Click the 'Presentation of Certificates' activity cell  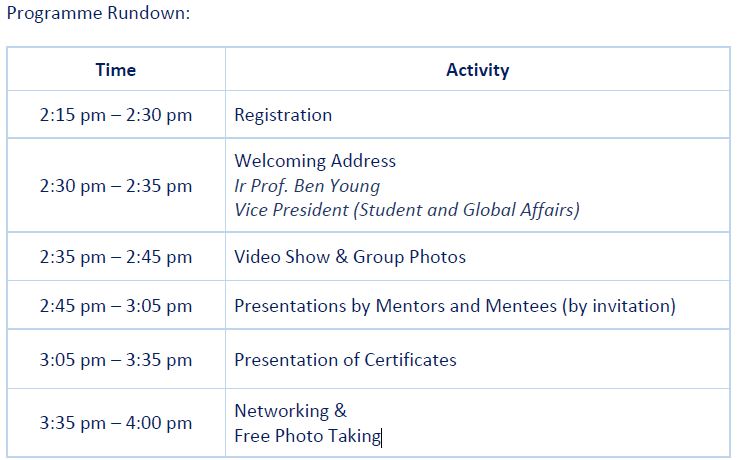345,360
